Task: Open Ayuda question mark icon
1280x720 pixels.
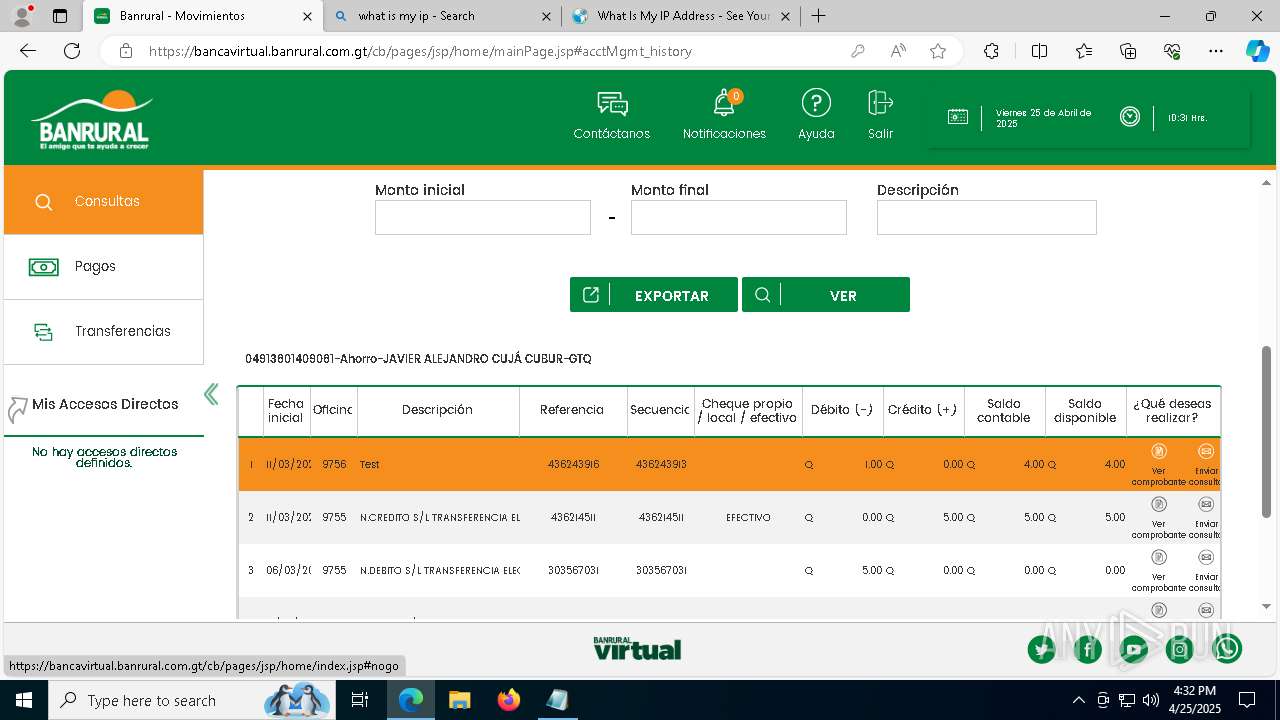Action: 816,103
